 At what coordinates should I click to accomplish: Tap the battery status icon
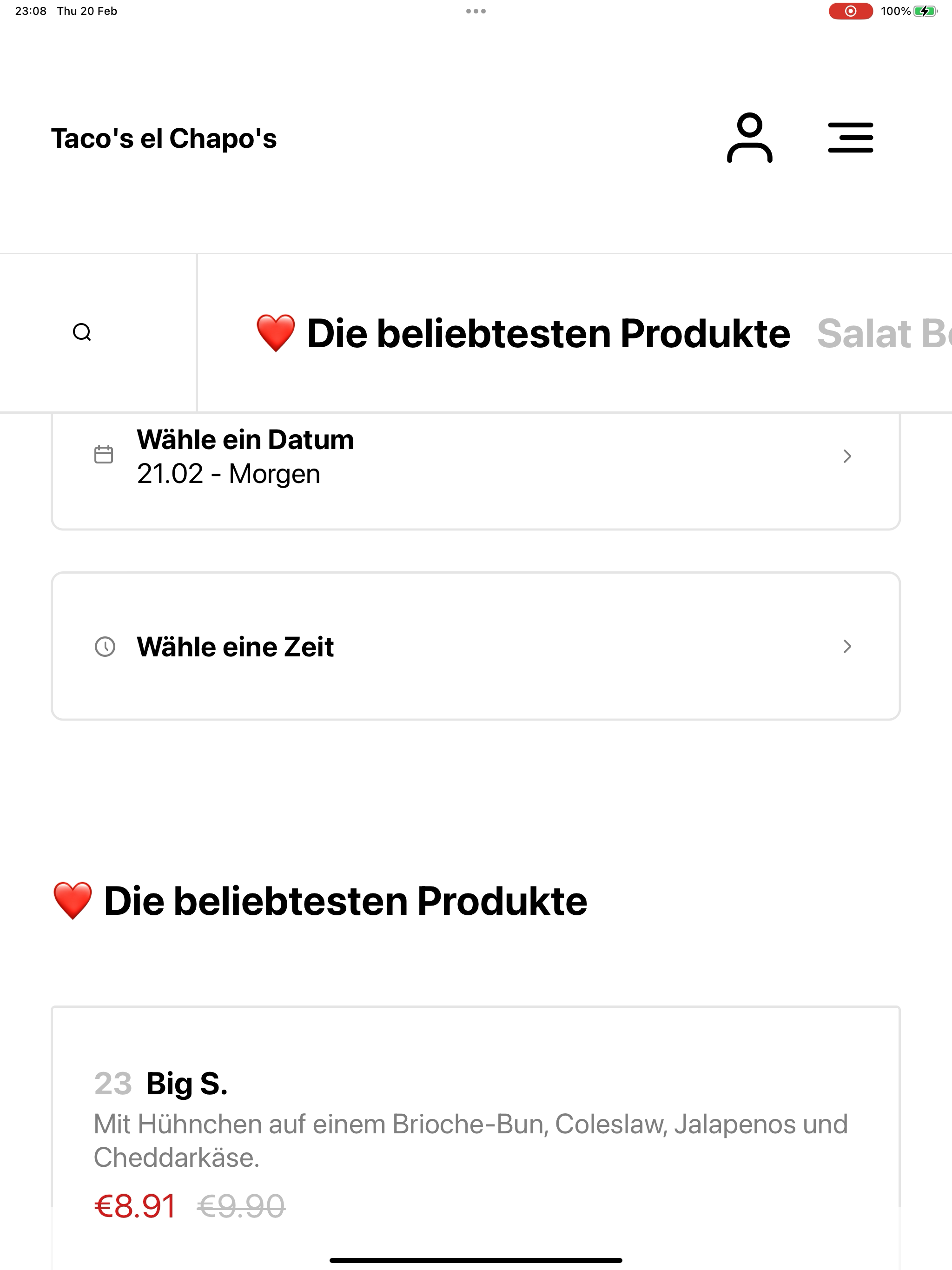[925, 11]
